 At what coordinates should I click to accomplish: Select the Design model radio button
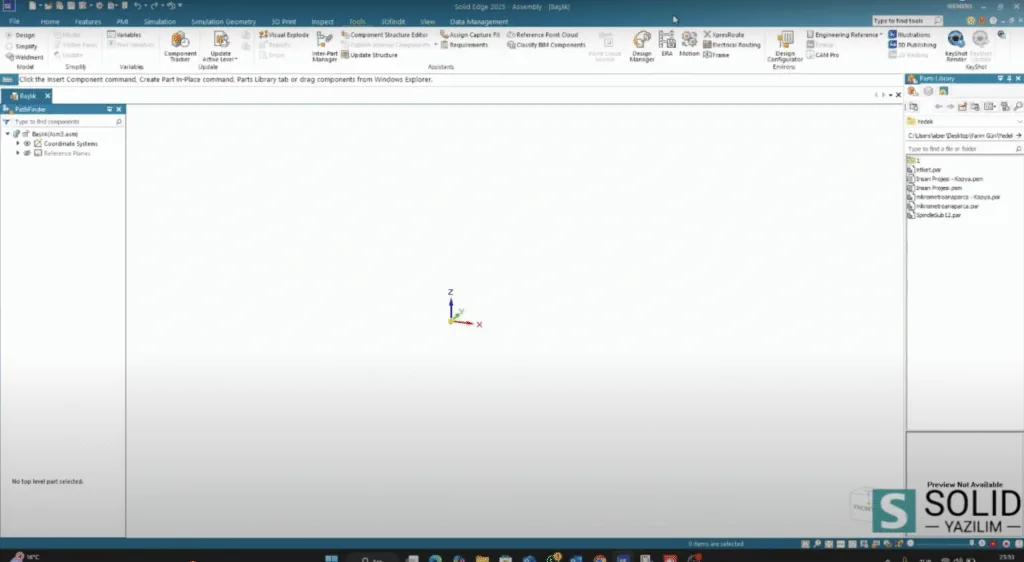pos(8,35)
